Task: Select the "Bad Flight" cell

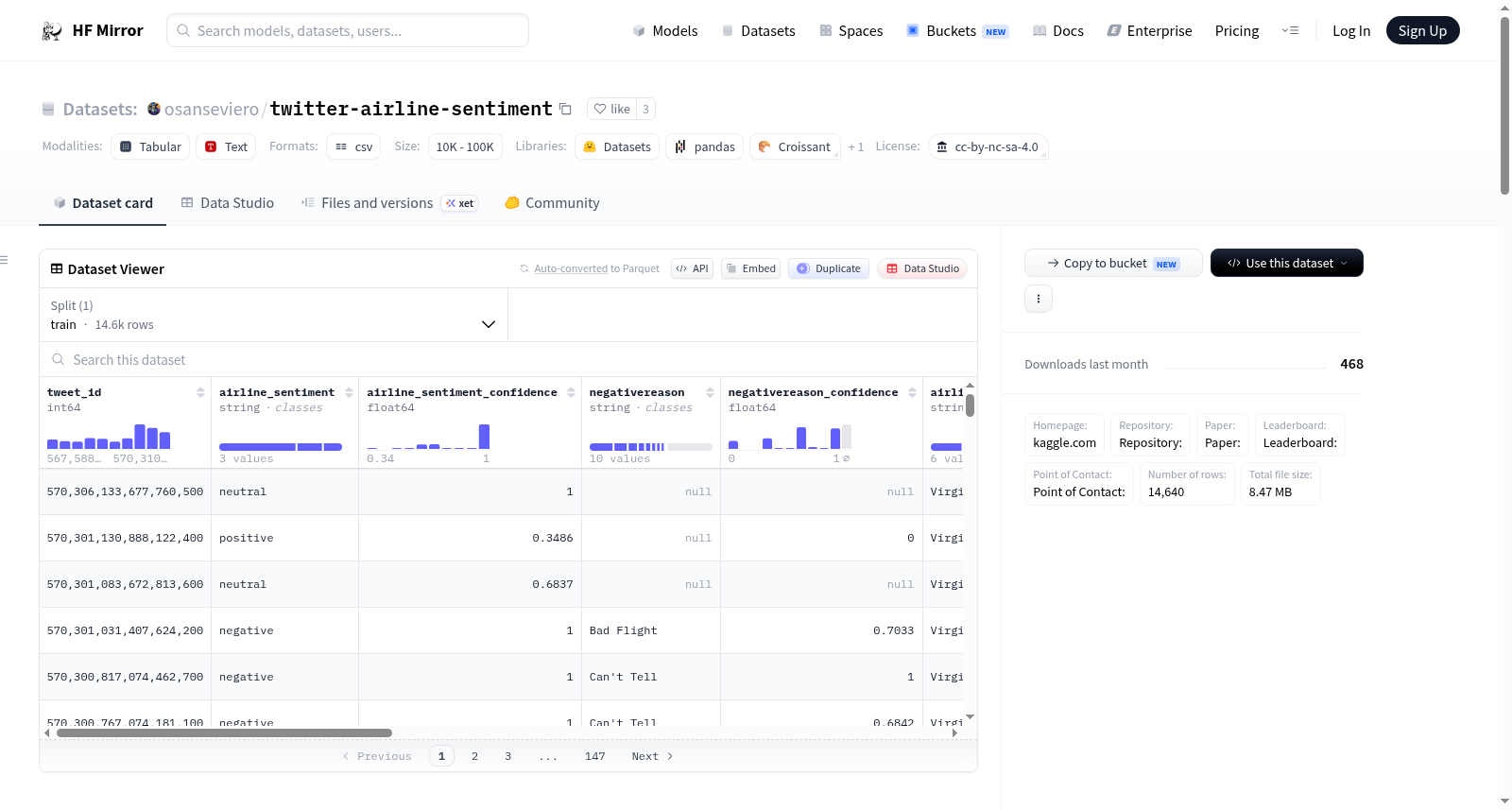Action: pos(651,630)
